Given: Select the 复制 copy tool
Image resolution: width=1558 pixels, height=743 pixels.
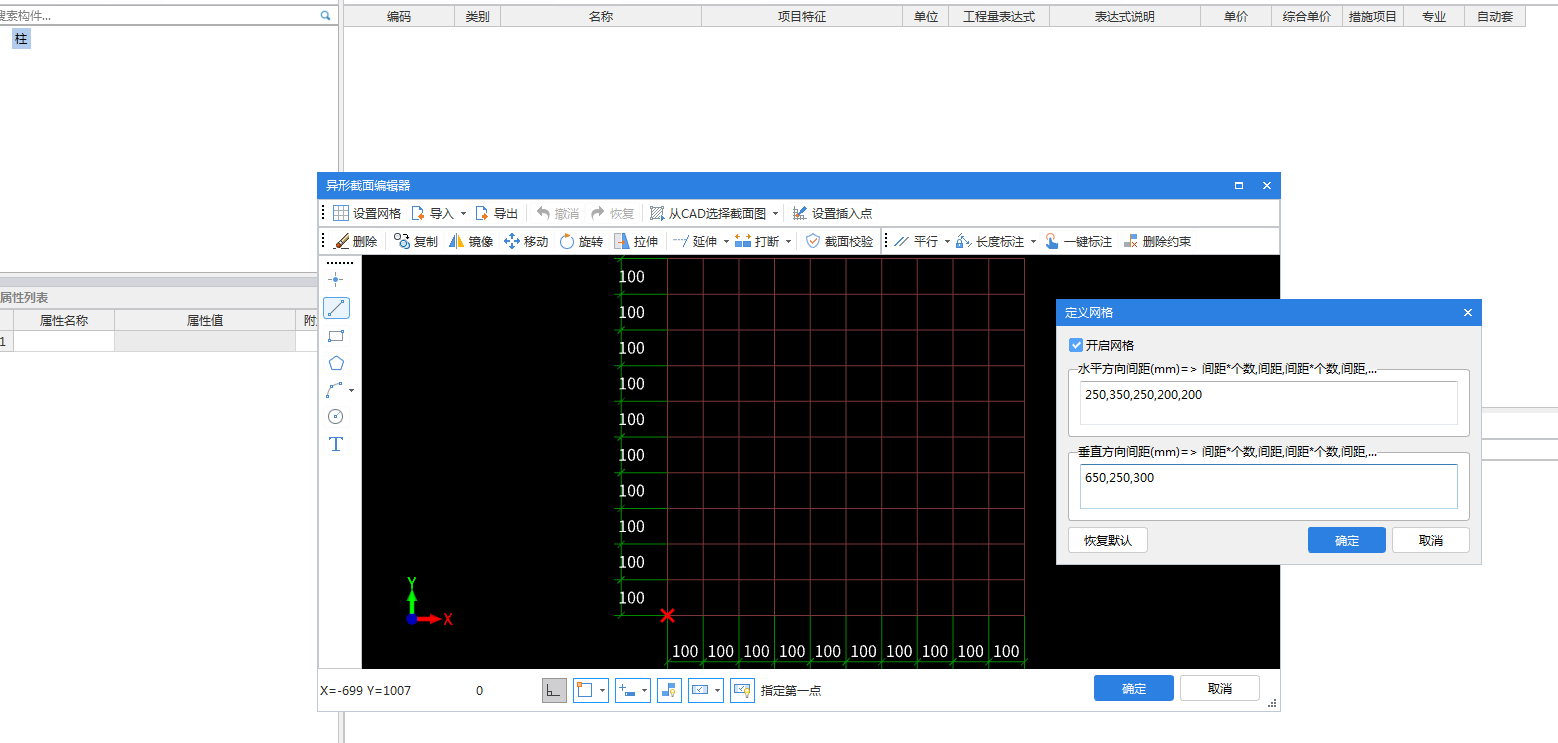Looking at the screenshot, I should [x=415, y=241].
